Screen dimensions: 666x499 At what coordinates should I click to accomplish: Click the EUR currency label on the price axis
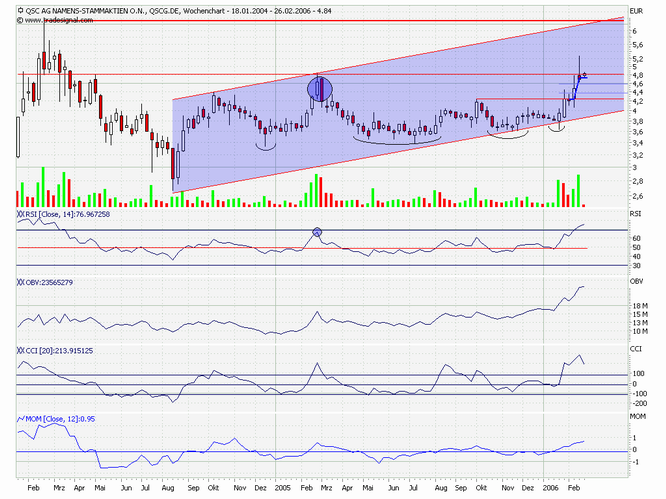pyautogui.click(x=636, y=11)
